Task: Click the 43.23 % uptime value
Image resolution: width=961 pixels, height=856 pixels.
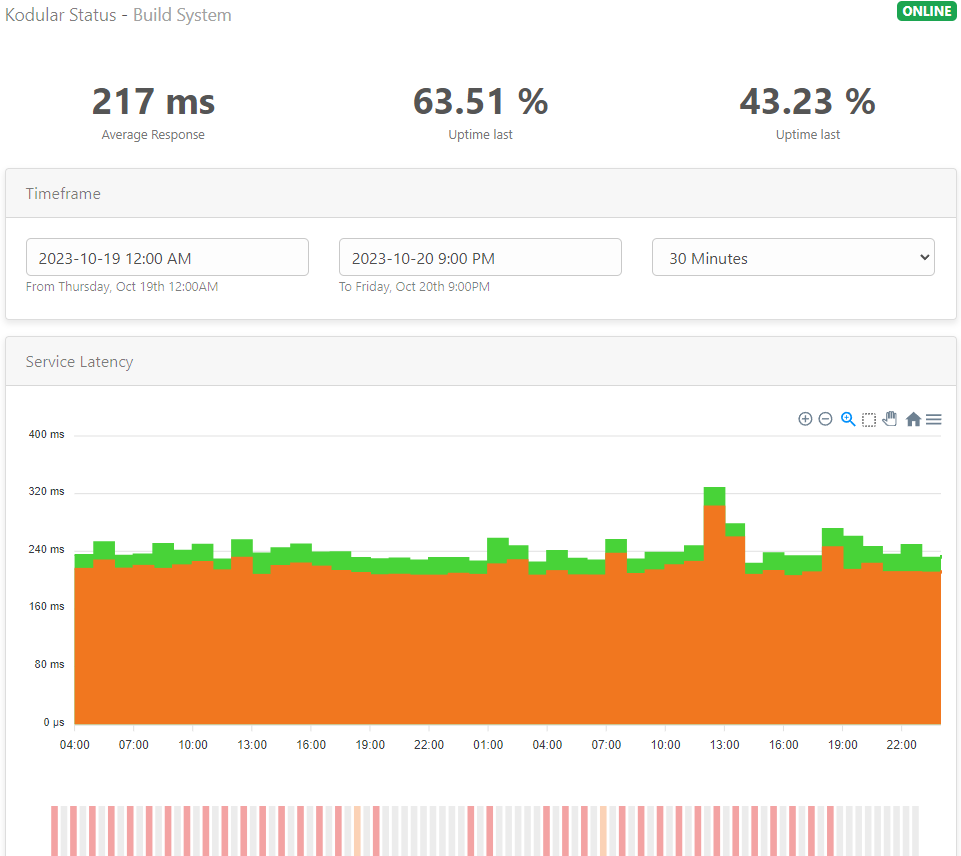Action: [807, 102]
